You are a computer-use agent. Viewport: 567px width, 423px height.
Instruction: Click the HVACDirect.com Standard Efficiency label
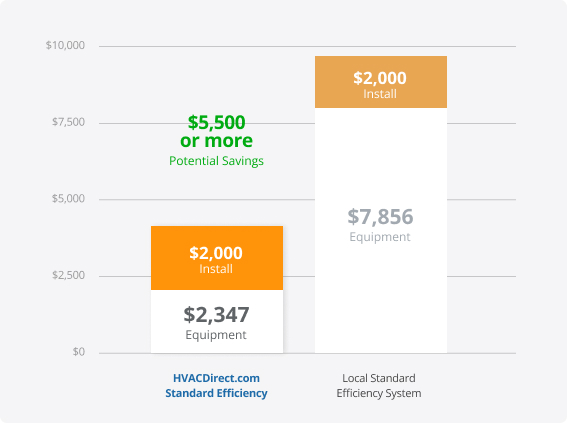coord(216,385)
